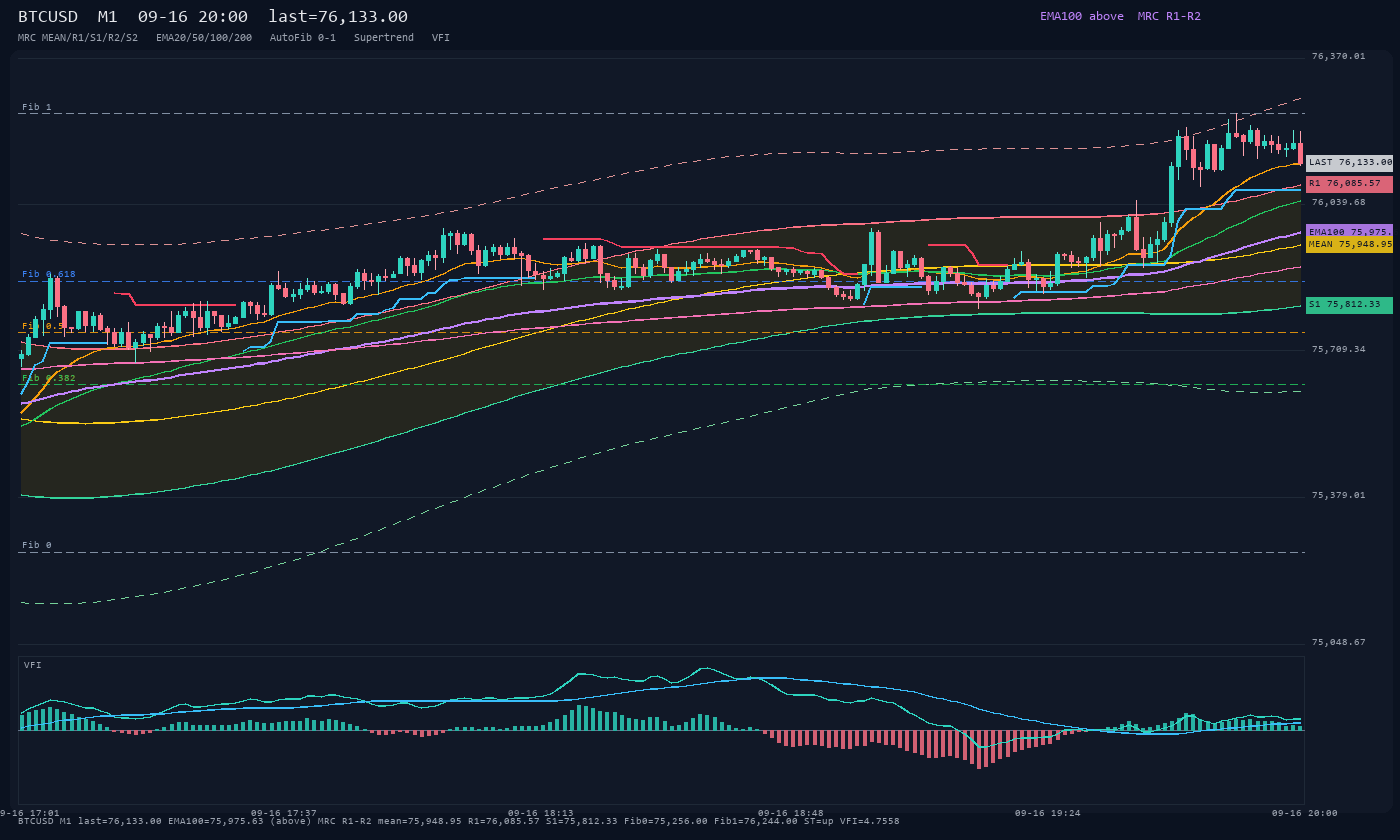Click the LAST 76,133.00 price tag
Image resolution: width=1400 pixels, height=840 pixels.
click(1349, 162)
